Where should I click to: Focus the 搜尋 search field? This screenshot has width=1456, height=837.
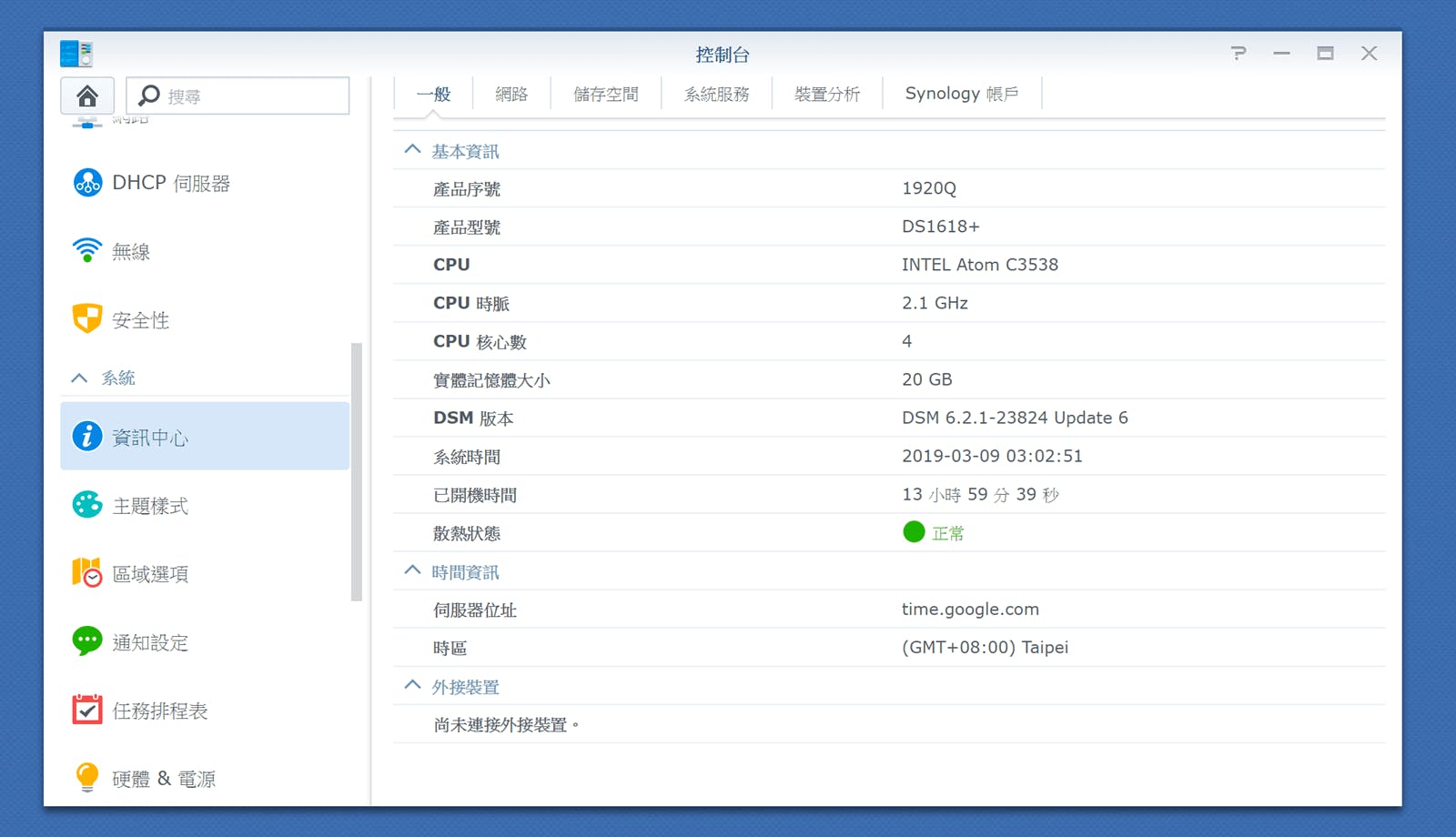tap(238, 96)
